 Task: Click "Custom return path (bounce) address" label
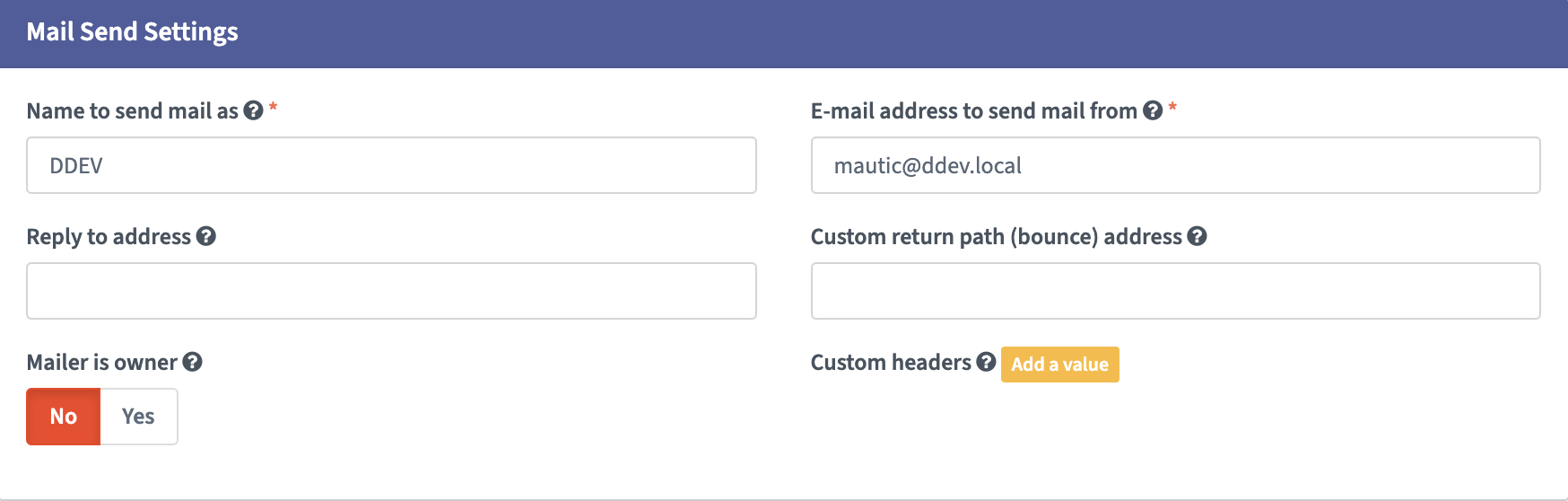996,236
